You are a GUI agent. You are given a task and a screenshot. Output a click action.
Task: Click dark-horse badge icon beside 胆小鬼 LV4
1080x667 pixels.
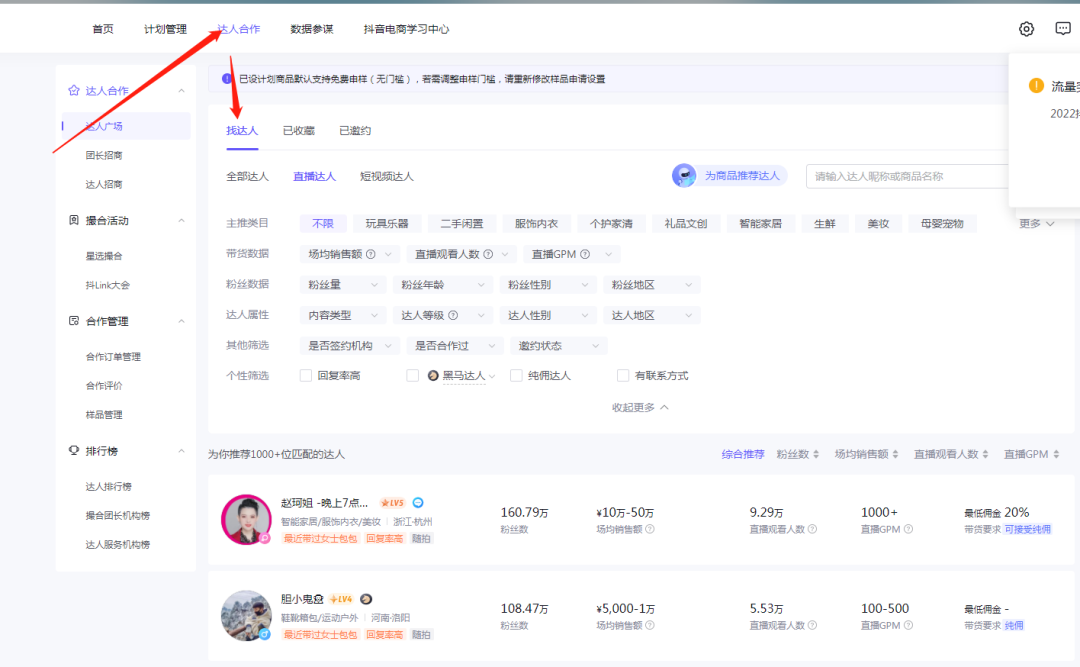(366, 599)
